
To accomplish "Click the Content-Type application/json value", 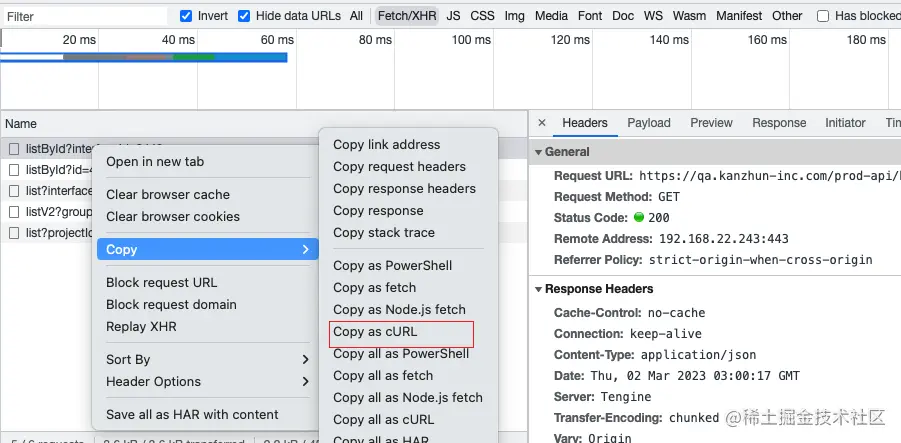I will coord(698,355).
